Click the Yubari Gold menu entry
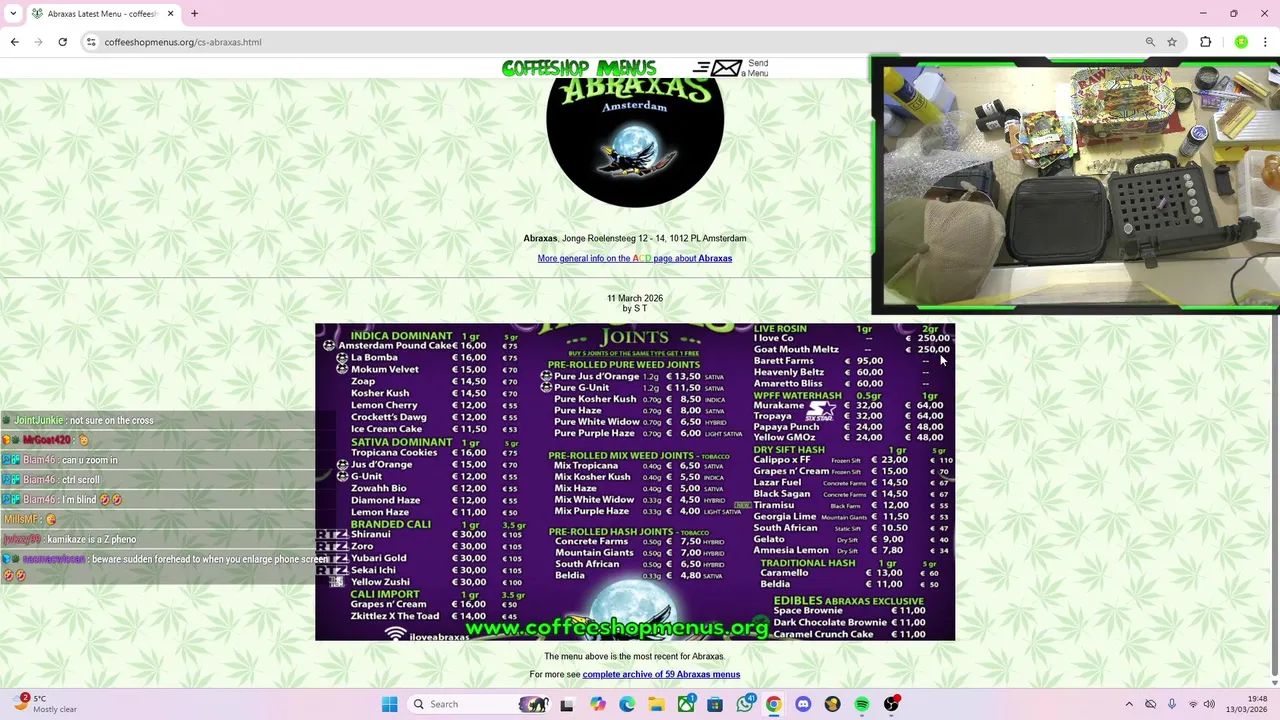 click(x=378, y=558)
